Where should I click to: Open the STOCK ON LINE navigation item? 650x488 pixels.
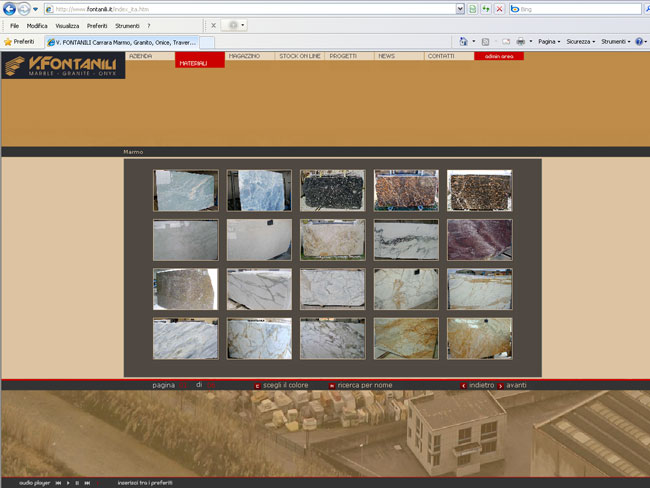(x=300, y=56)
